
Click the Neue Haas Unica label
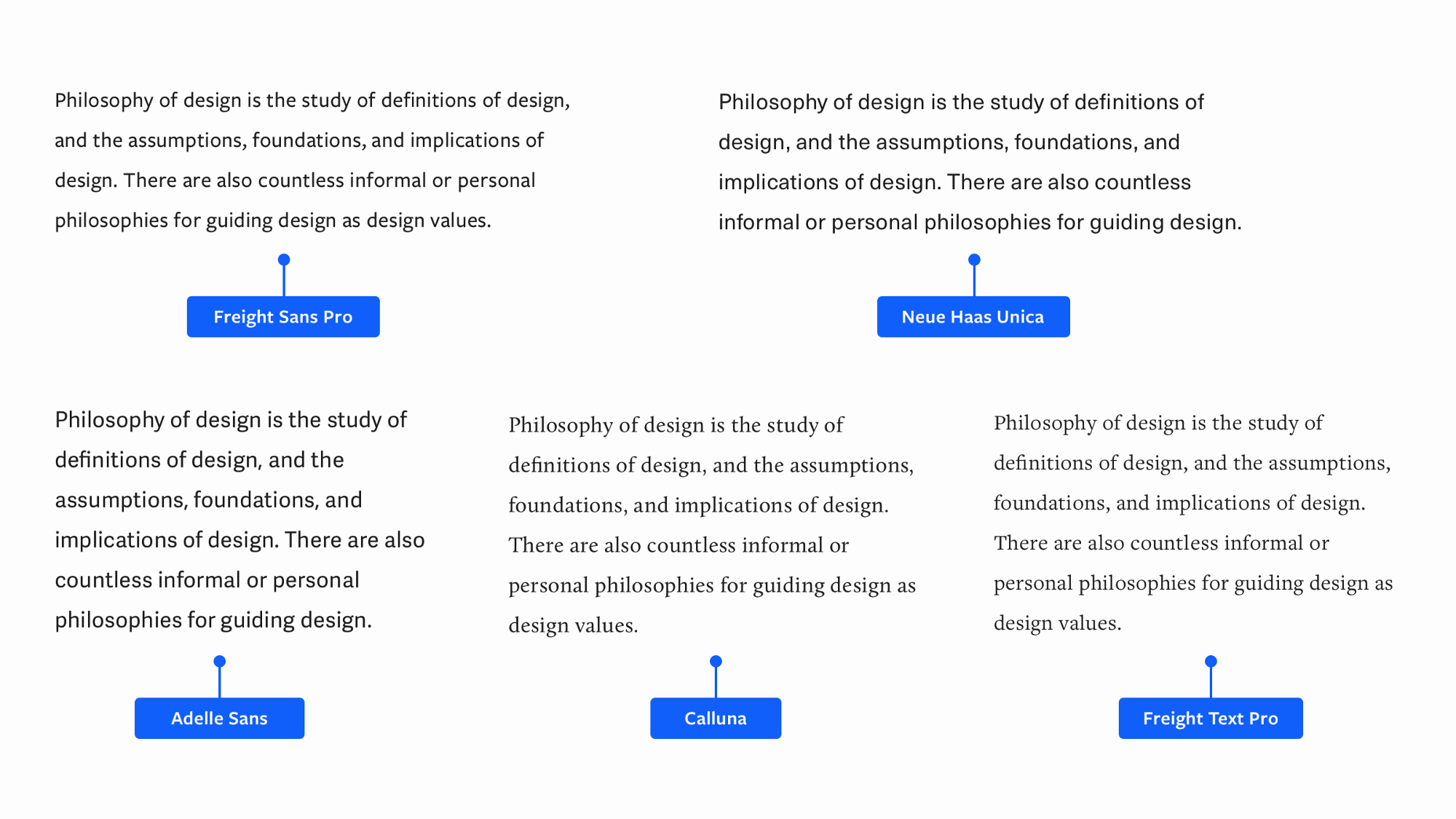pos(973,317)
